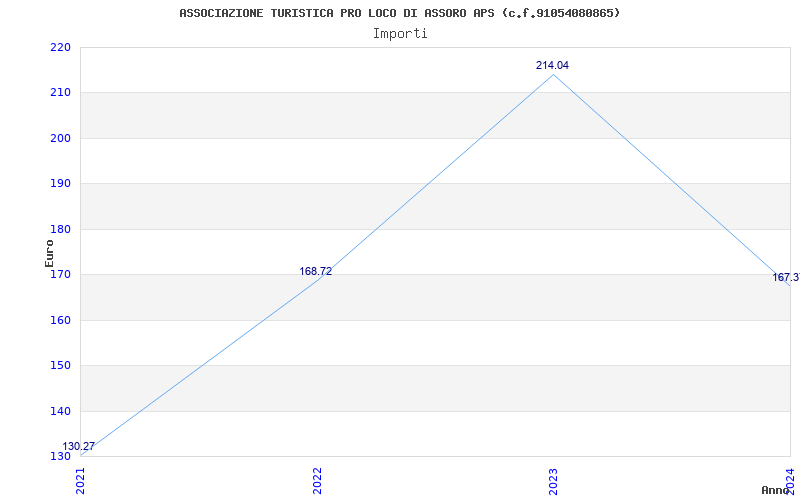
Task: Select the 214.04 data label
Action: point(552,65)
